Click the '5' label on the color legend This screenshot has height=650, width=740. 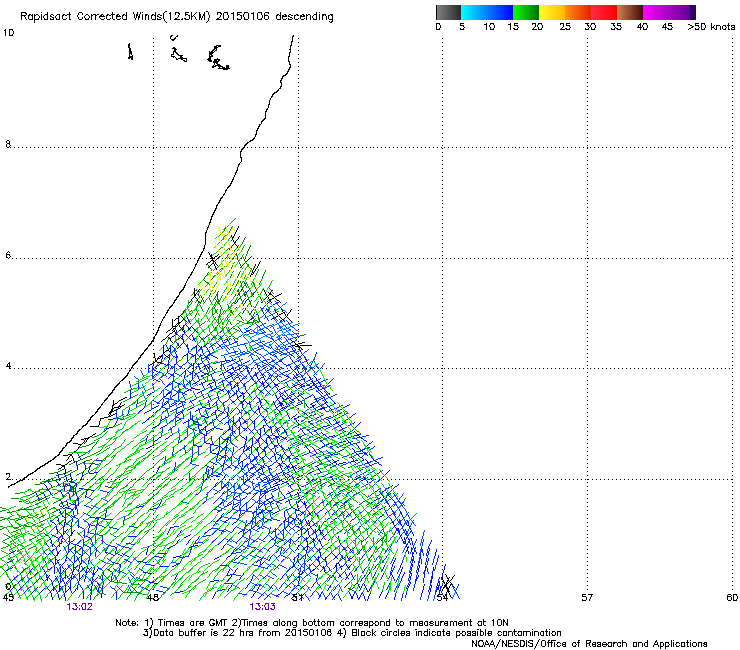tap(462, 27)
